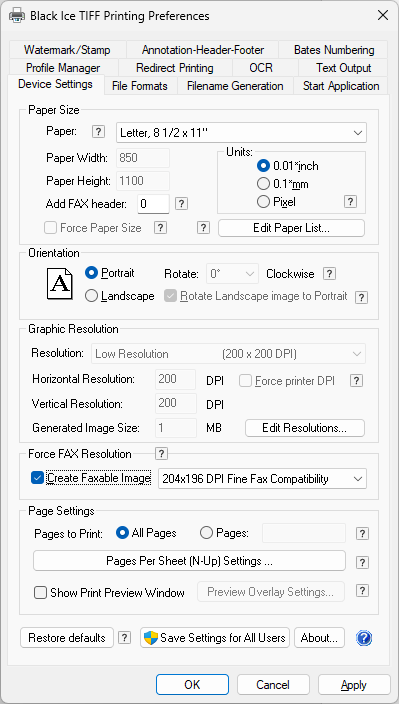Open the Rotate angle dropdown
Image resolution: width=399 pixels, height=704 pixels.
pyautogui.click(x=232, y=273)
